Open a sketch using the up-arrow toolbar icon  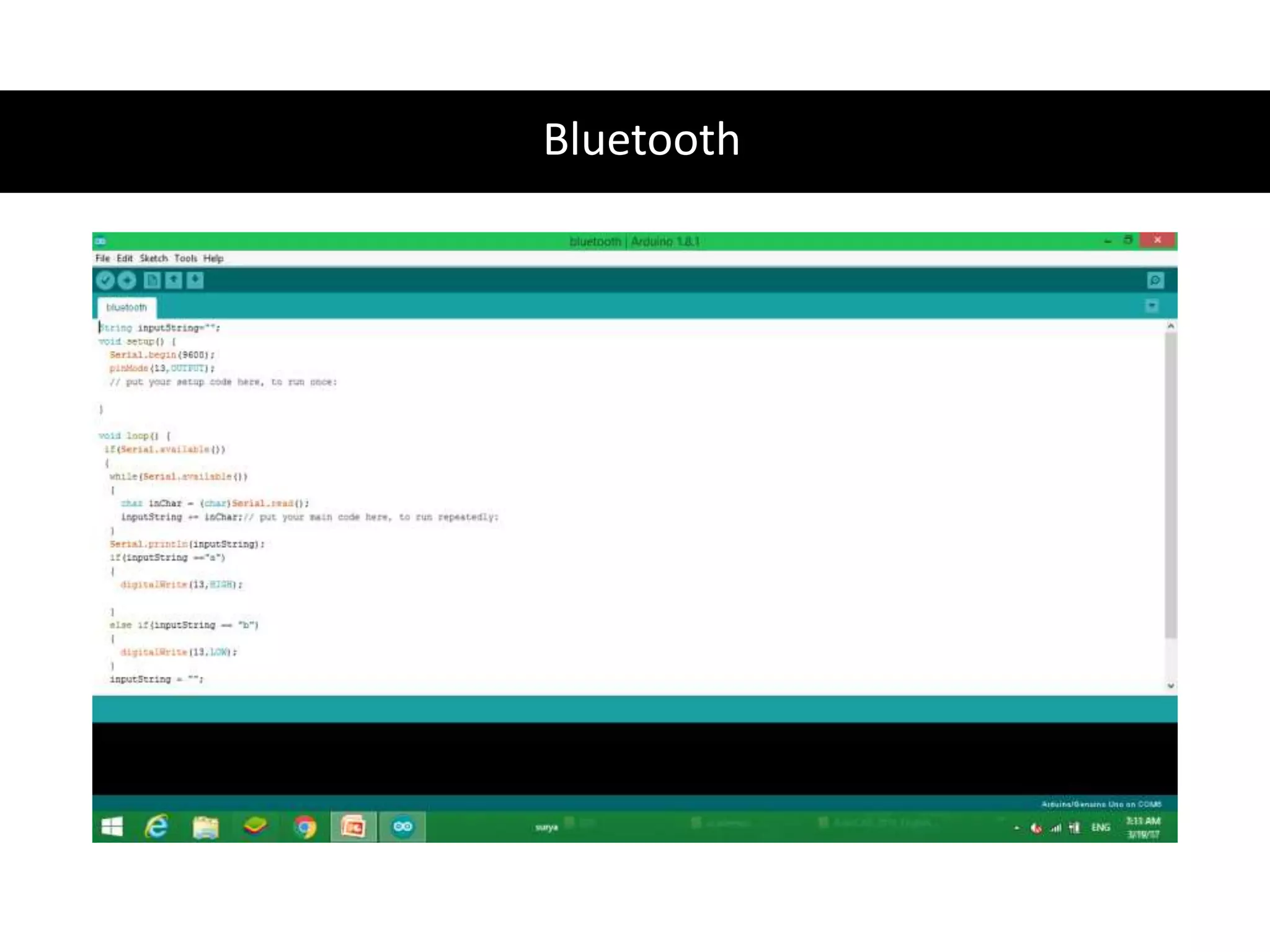coord(174,281)
